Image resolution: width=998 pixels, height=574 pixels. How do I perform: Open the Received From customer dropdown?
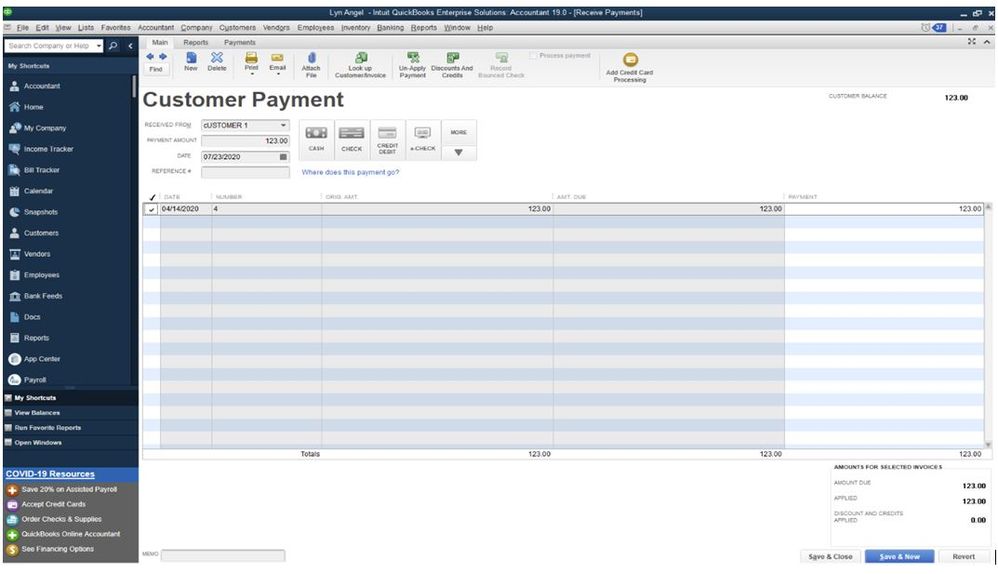coord(283,125)
